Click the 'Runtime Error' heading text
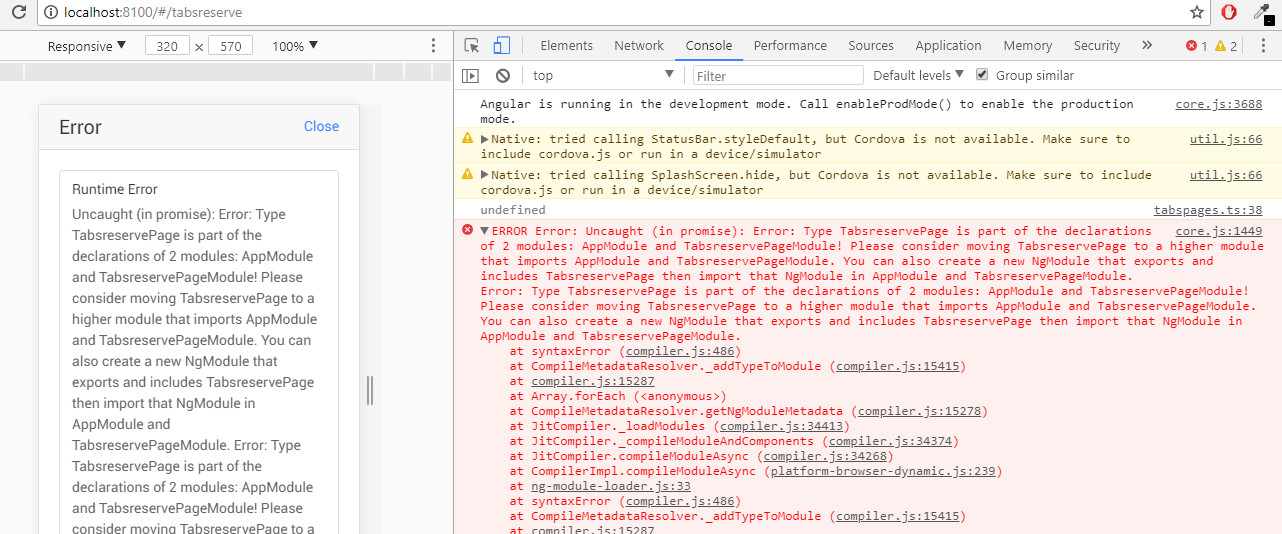 115,189
